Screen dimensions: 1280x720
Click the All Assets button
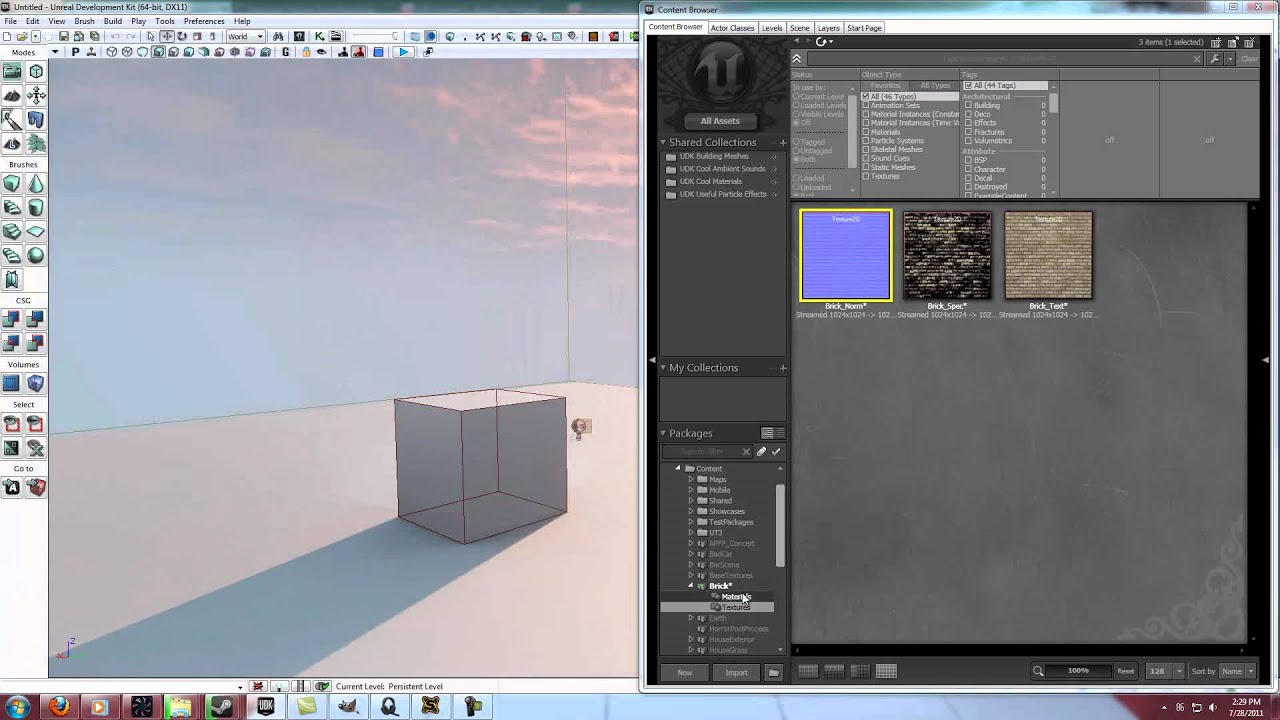[x=720, y=121]
